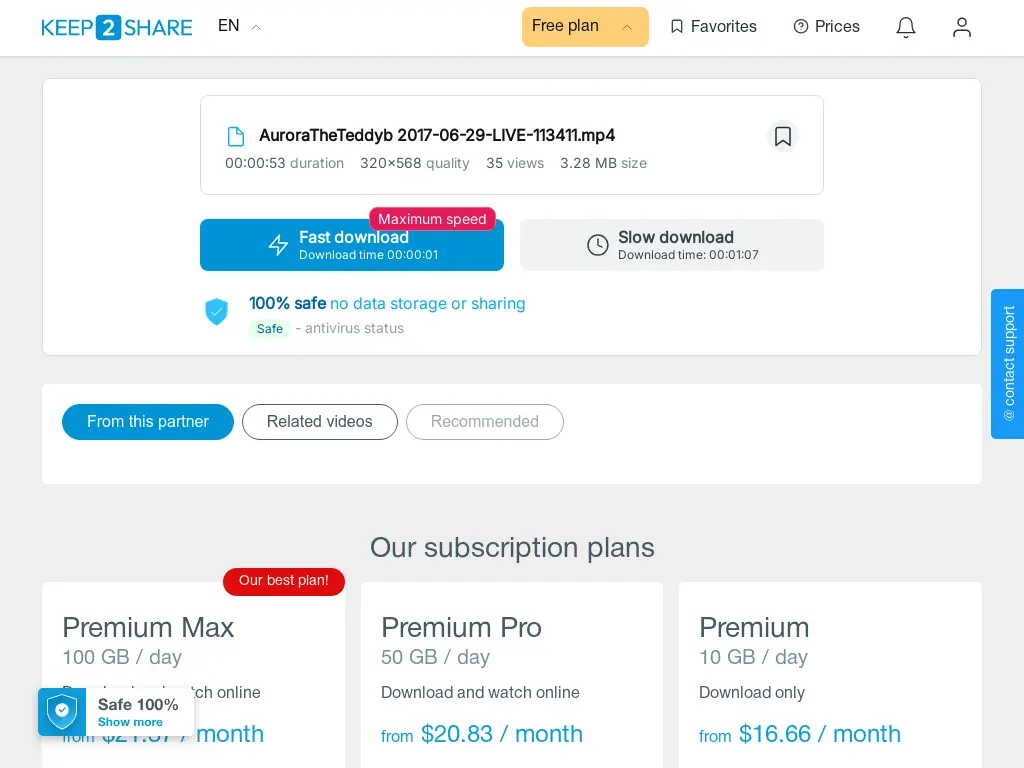The height and width of the screenshot is (768, 1024).
Task: Open the contact support side tab
Action: 1007,364
